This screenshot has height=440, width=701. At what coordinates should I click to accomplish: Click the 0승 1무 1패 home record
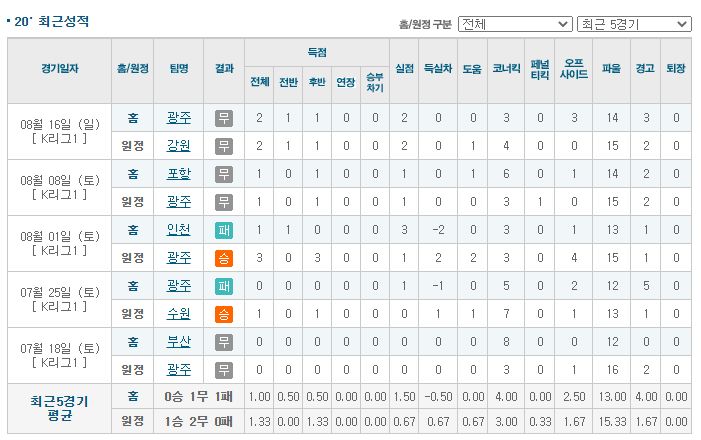pos(198,397)
